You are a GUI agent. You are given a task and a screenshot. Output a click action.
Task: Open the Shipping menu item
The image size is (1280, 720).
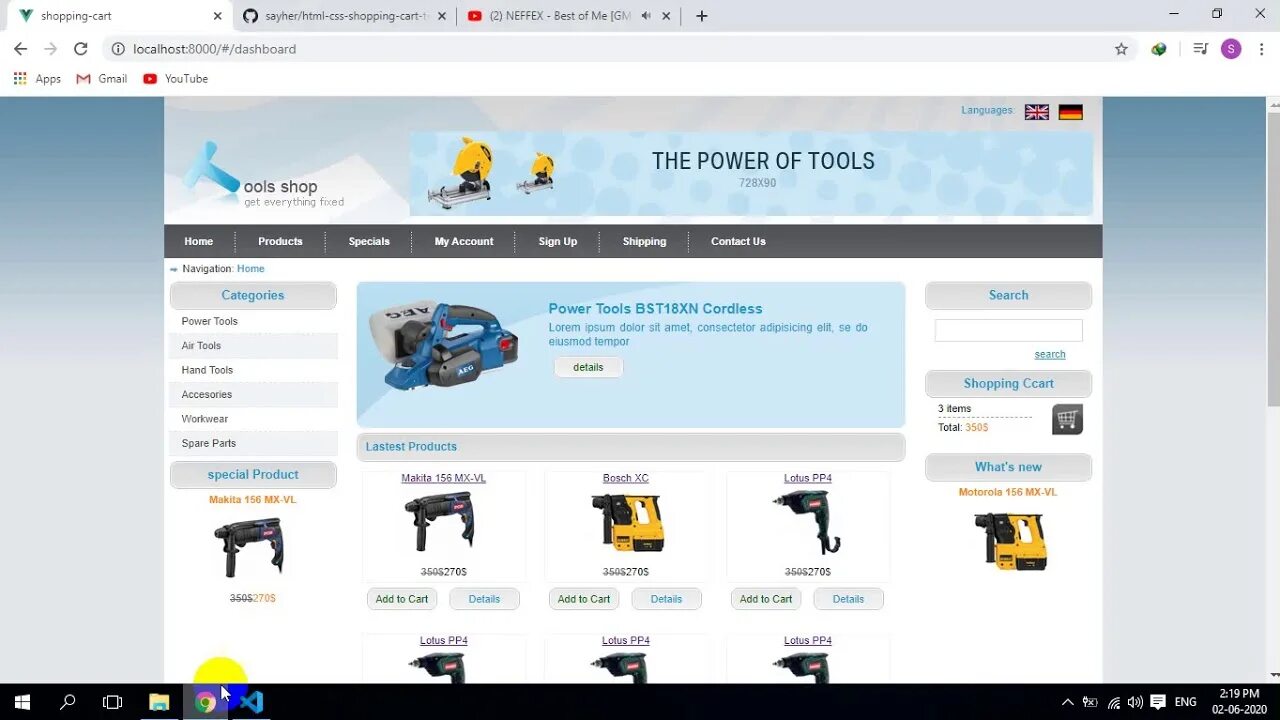(644, 241)
